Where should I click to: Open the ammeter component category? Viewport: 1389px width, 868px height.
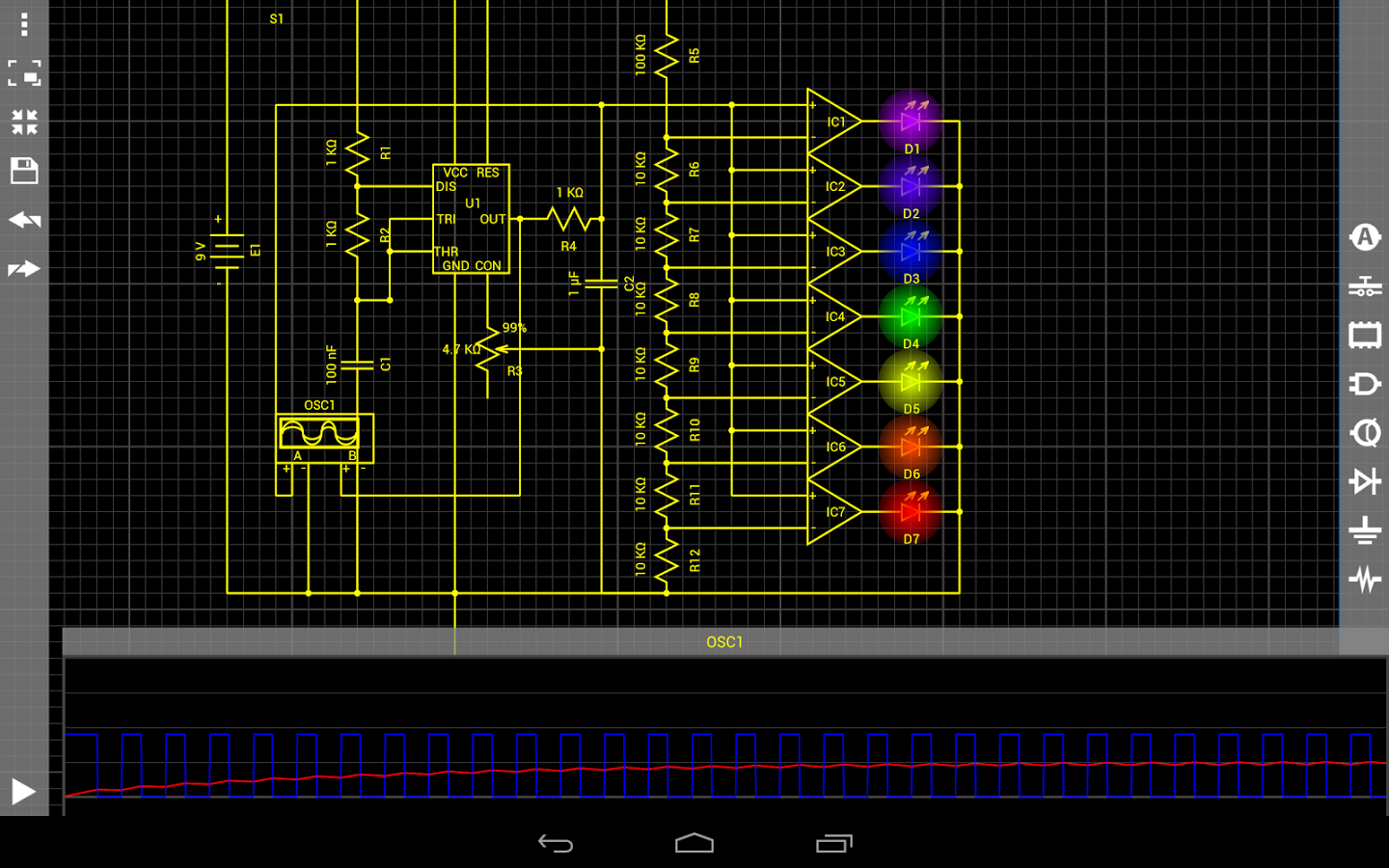[x=1364, y=237]
